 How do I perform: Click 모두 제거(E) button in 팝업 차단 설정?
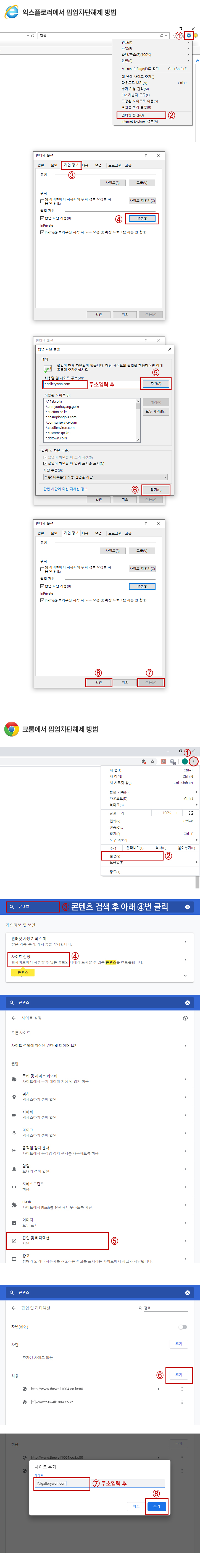(x=156, y=411)
